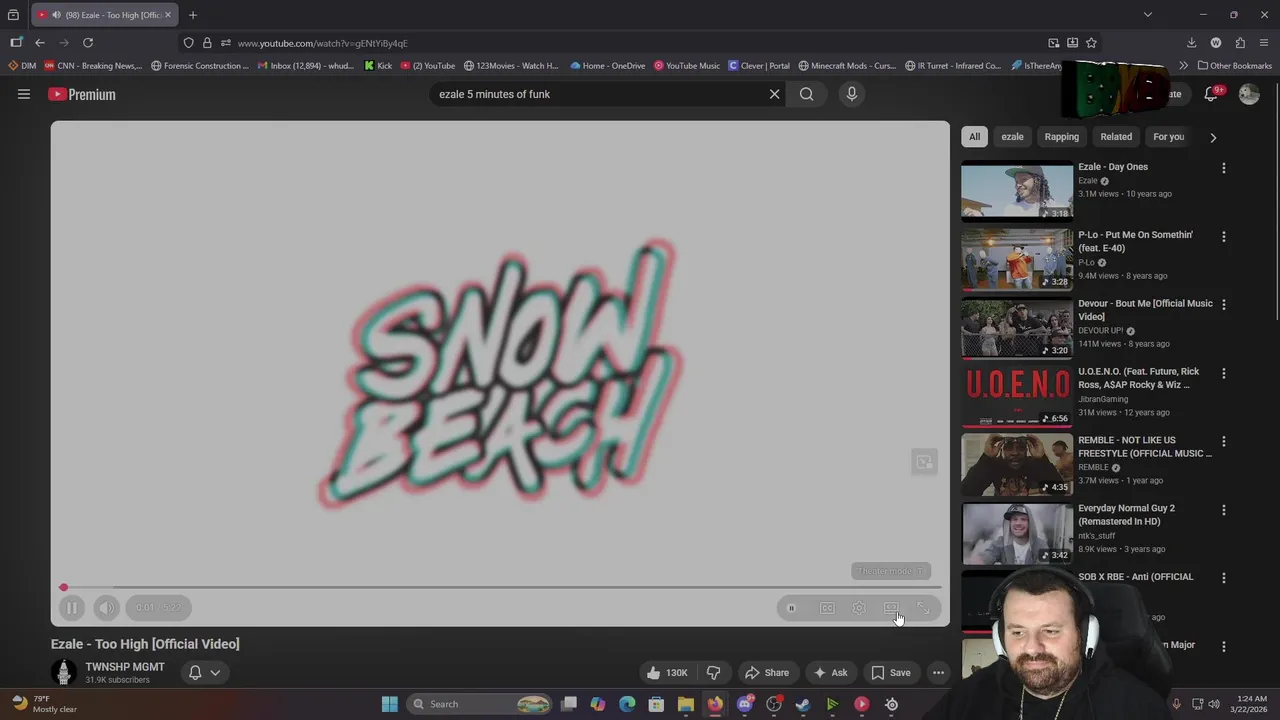Select the Related filter chip
The height and width of the screenshot is (720, 1280).
pos(1116,137)
